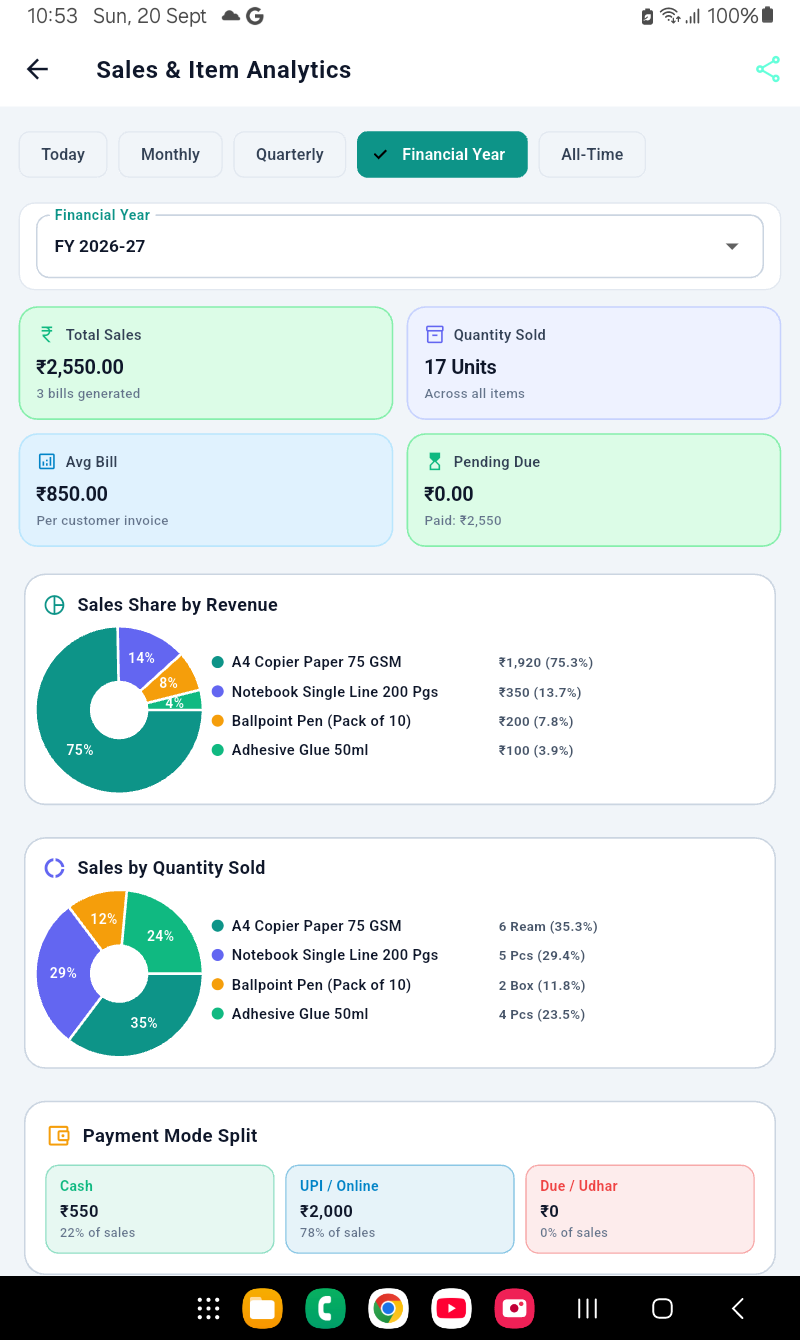Click the 35% slice in quantity pie chart
This screenshot has width=800, height=1340.
tap(144, 1022)
